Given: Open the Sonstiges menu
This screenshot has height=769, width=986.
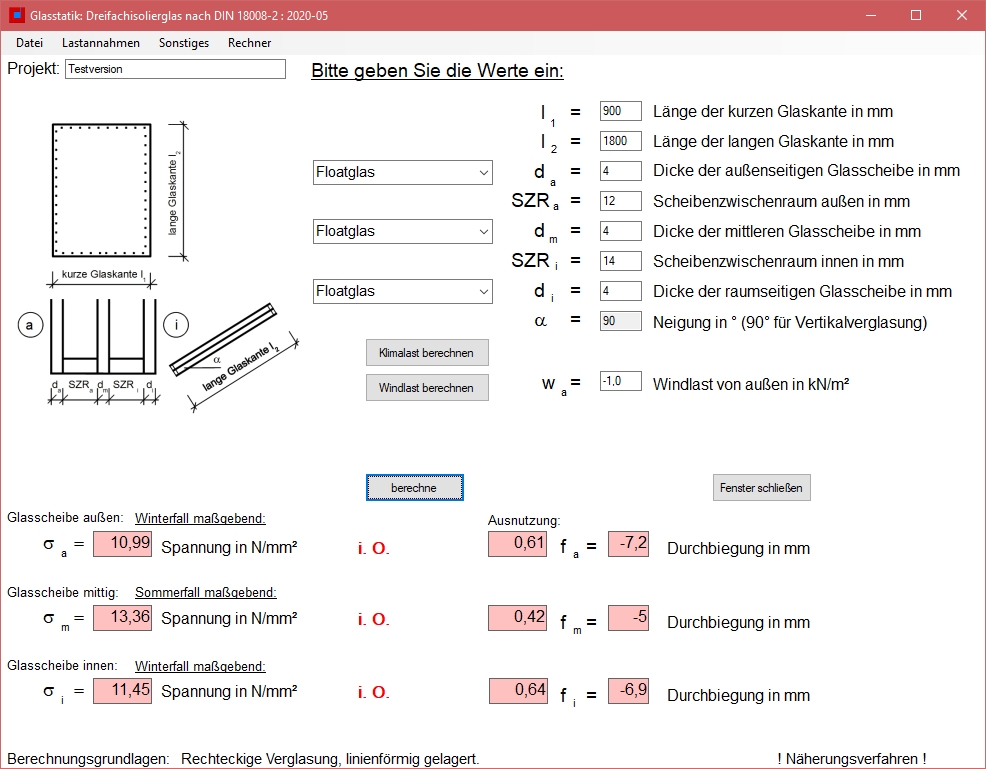Looking at the screenshot, I should [x=184, y=43].
